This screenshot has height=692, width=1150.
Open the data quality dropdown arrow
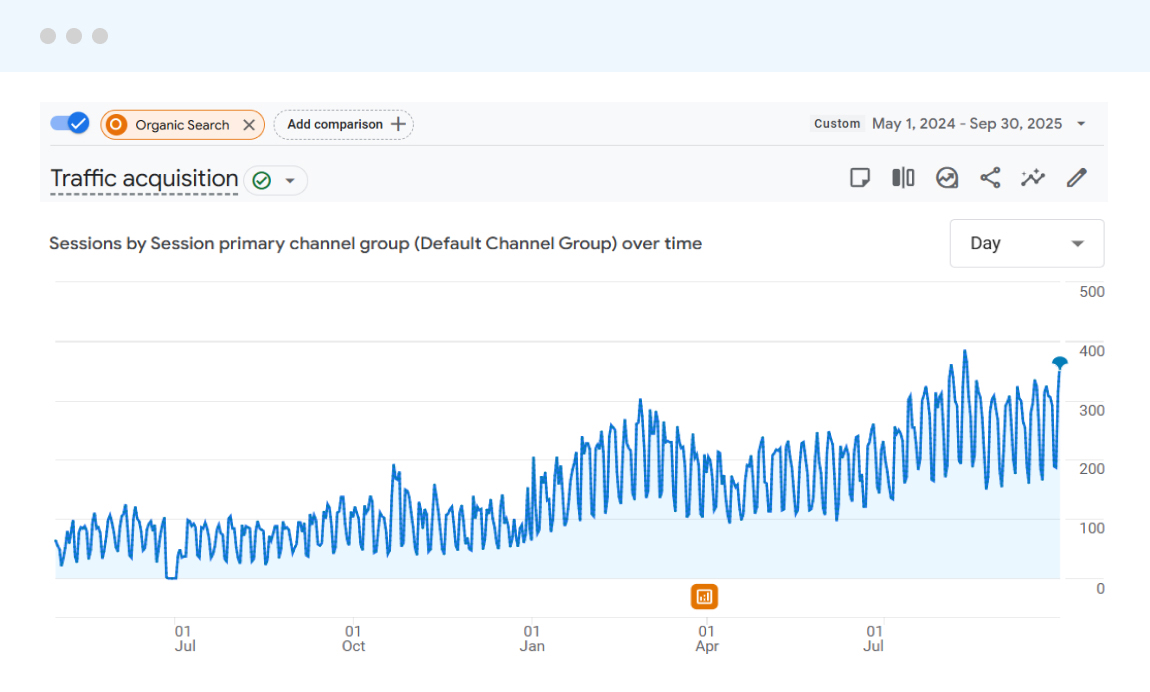[291, 180]
